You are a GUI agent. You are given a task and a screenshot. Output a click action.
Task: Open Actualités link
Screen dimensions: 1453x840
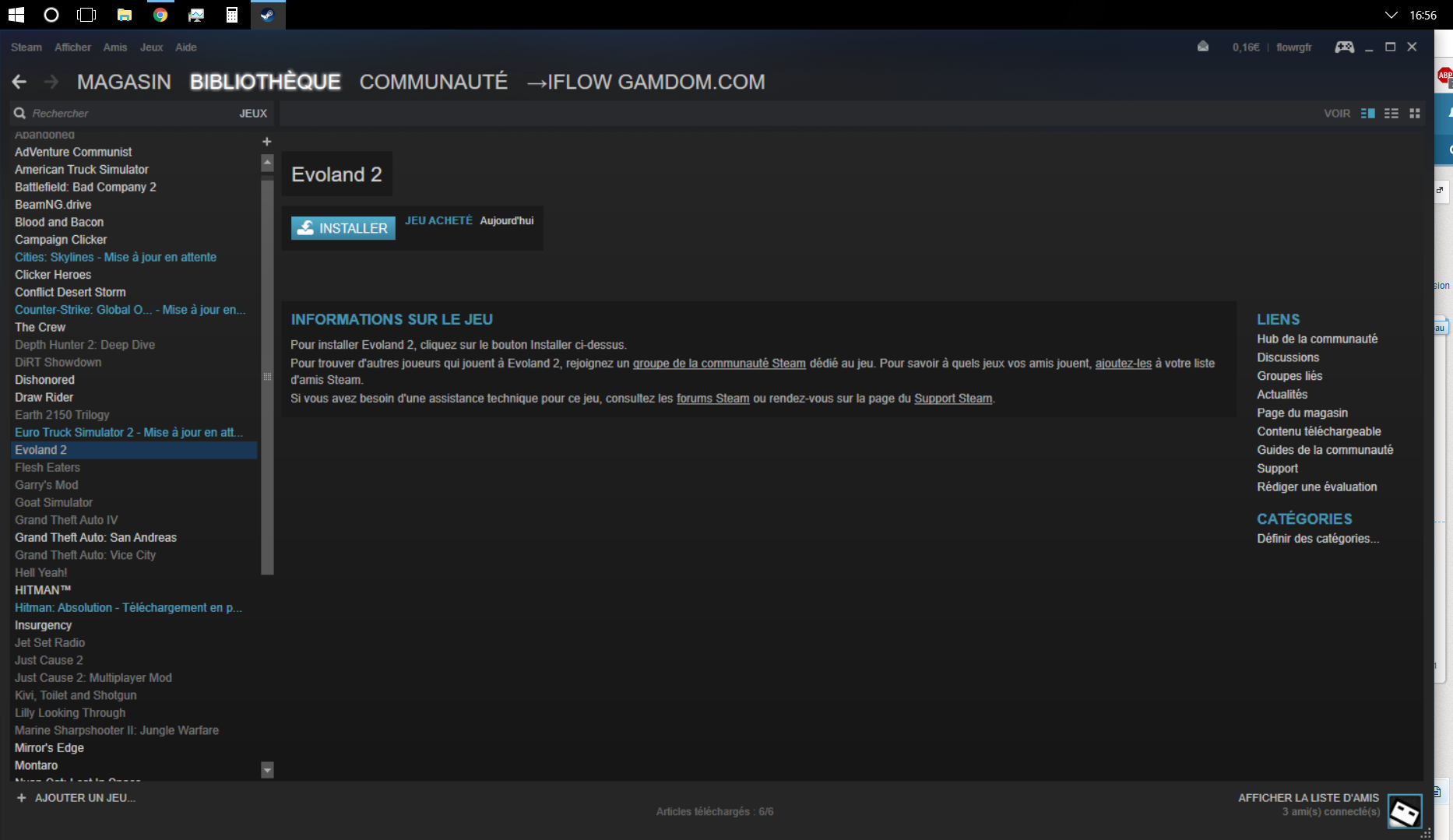click(1282, 395)
